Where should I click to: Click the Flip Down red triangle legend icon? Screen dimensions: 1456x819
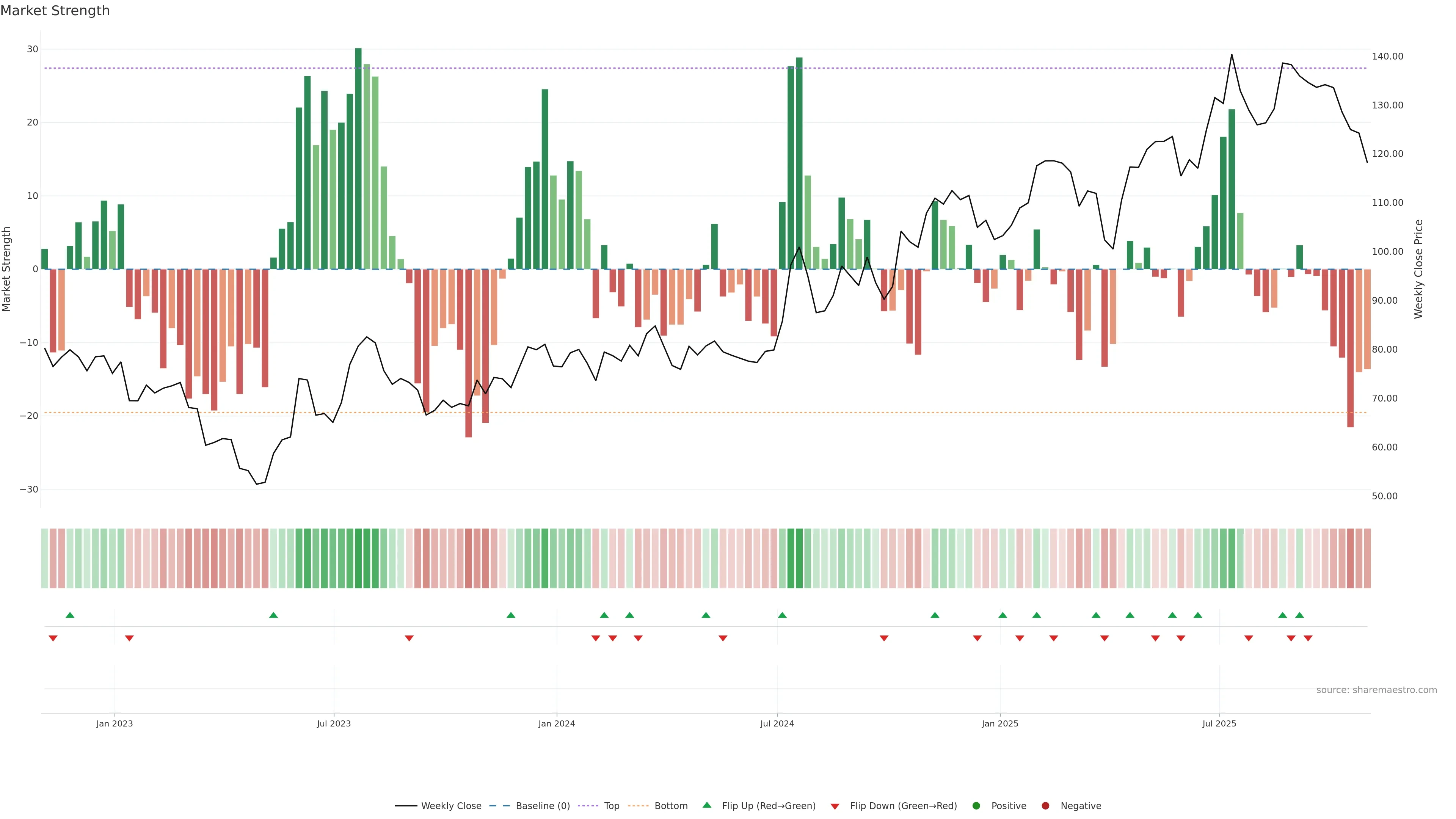[x=835, y=806]
